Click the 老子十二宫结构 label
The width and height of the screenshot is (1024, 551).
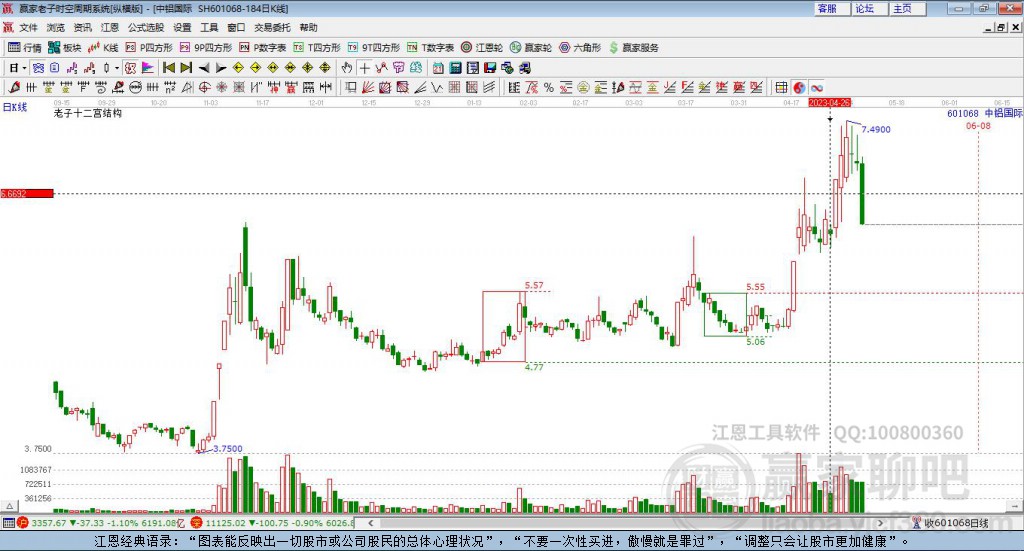(88, 113)
